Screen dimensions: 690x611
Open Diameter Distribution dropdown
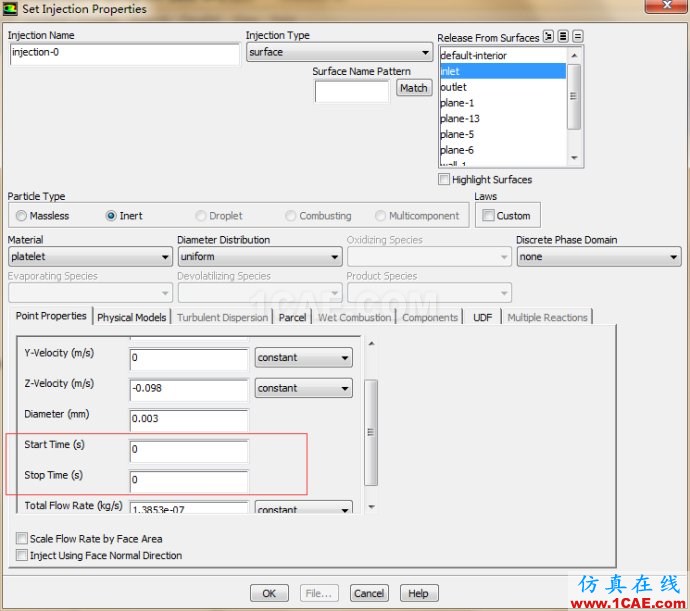(x=260, y=257)
